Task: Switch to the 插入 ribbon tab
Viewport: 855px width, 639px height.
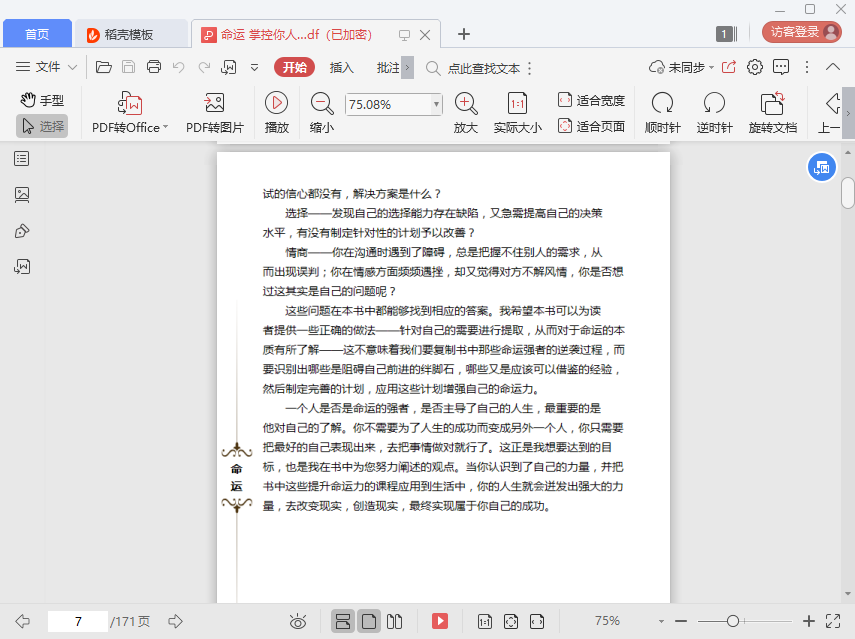Action: click(342, 68)
